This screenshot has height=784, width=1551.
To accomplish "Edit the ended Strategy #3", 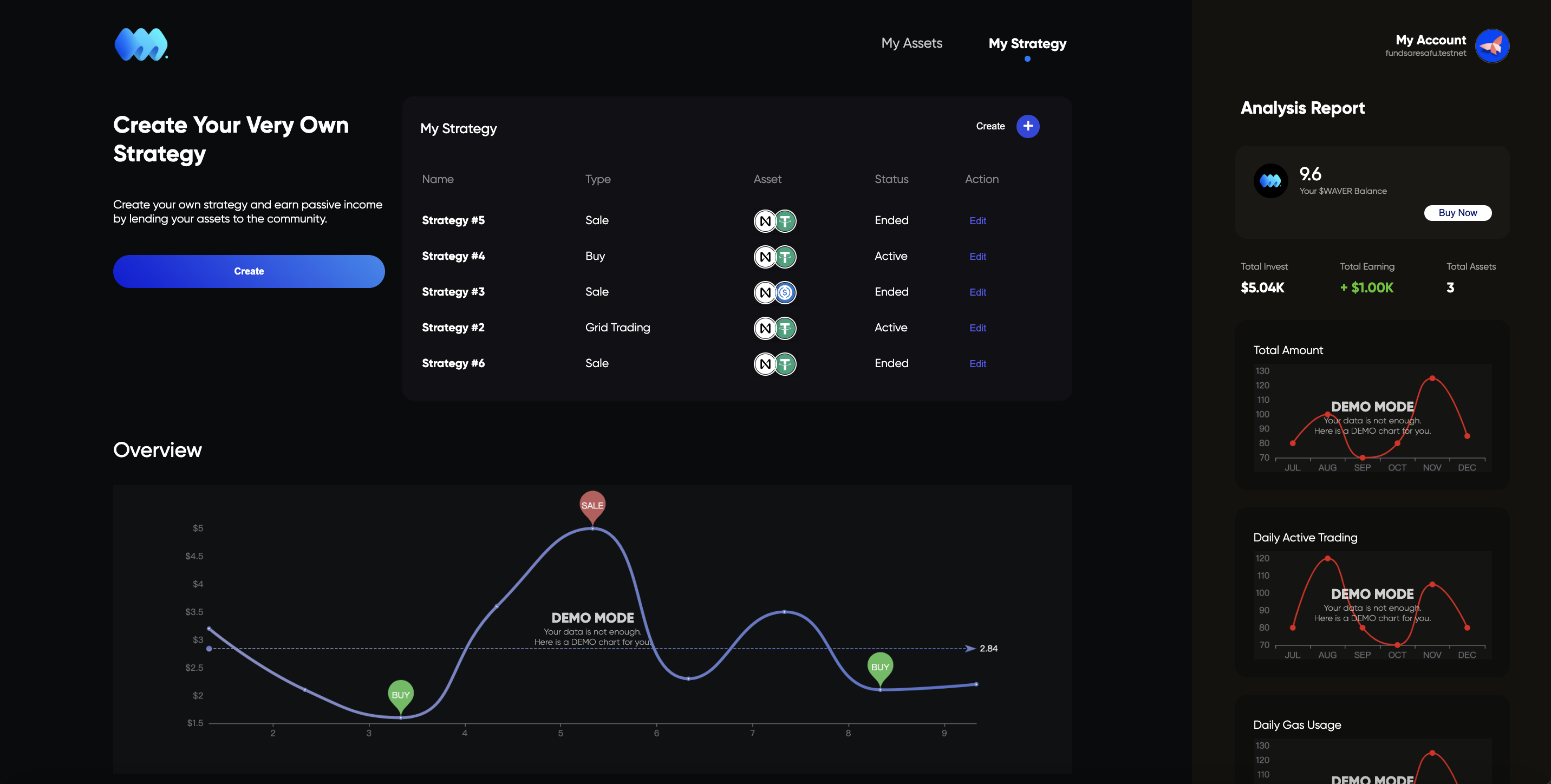I will click(x=978, y=292).
